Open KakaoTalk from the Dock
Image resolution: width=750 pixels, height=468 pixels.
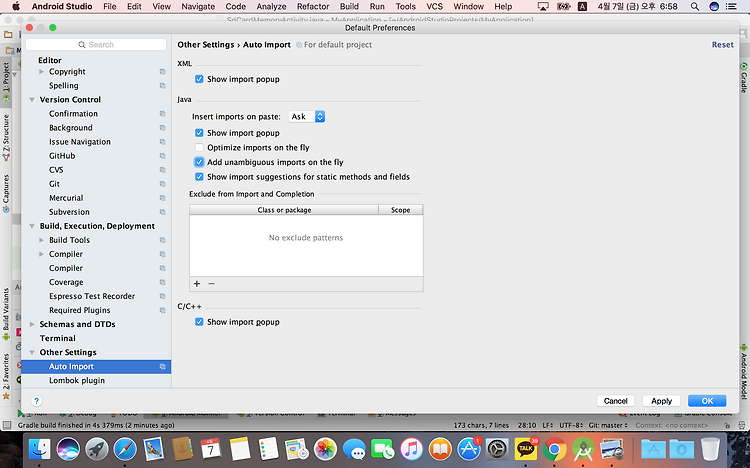tap(526, 449)
